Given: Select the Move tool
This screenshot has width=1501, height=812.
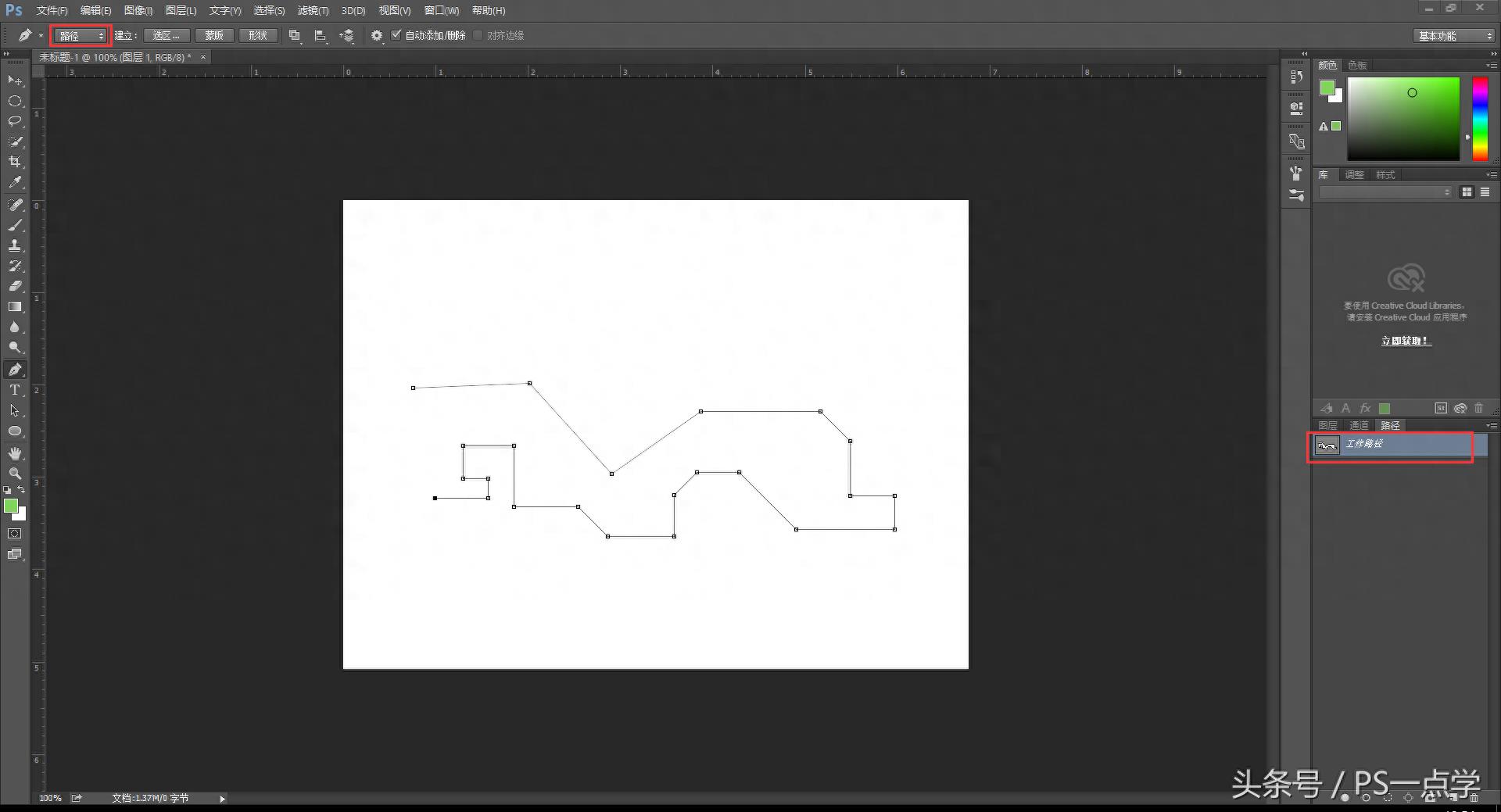Looking at the screenshot, I should pyautogui.click(x=15, y=80).
